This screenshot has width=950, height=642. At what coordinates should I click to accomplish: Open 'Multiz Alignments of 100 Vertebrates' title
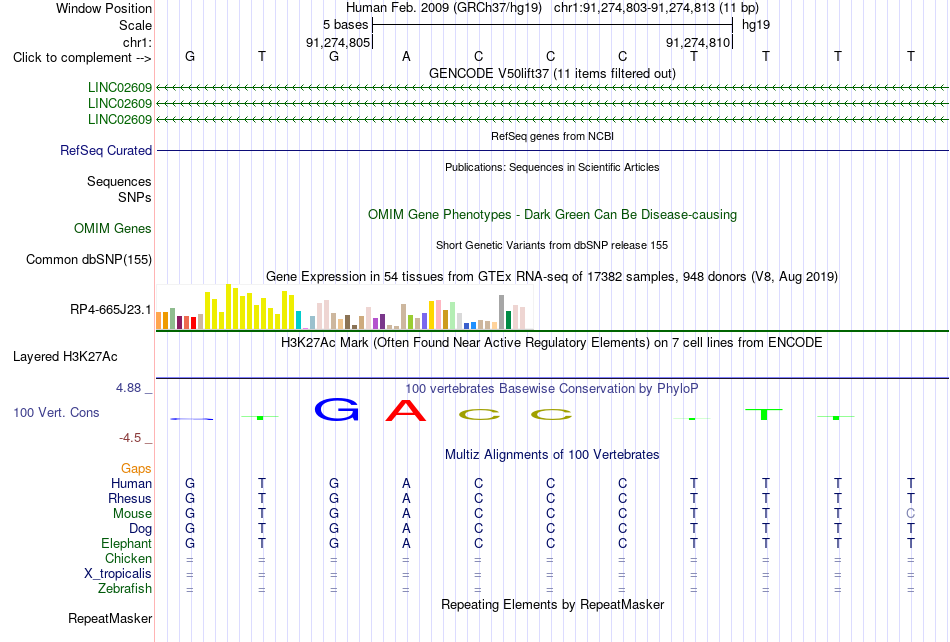[552, 454]
